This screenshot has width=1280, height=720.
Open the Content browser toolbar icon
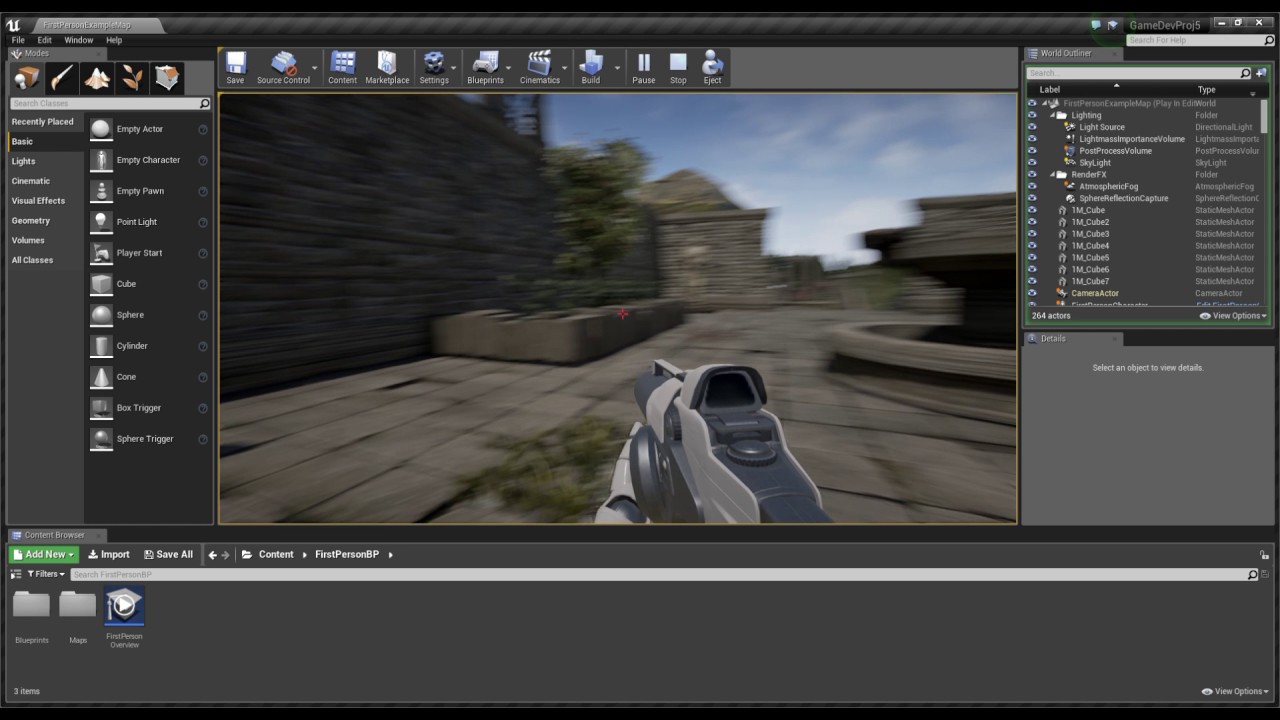pyautogui.click(x=342, y=67)
